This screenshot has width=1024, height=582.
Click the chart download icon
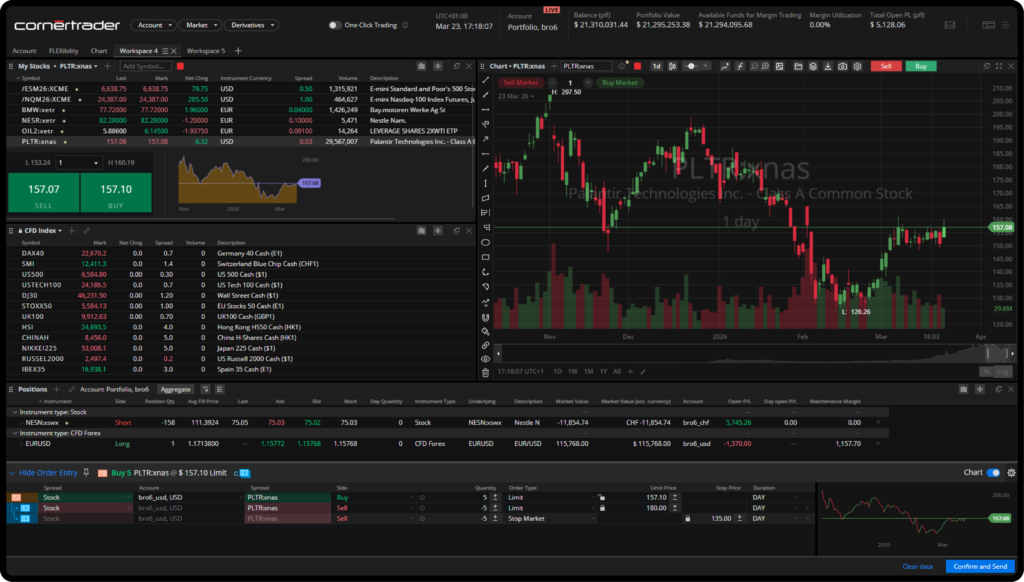827,66
